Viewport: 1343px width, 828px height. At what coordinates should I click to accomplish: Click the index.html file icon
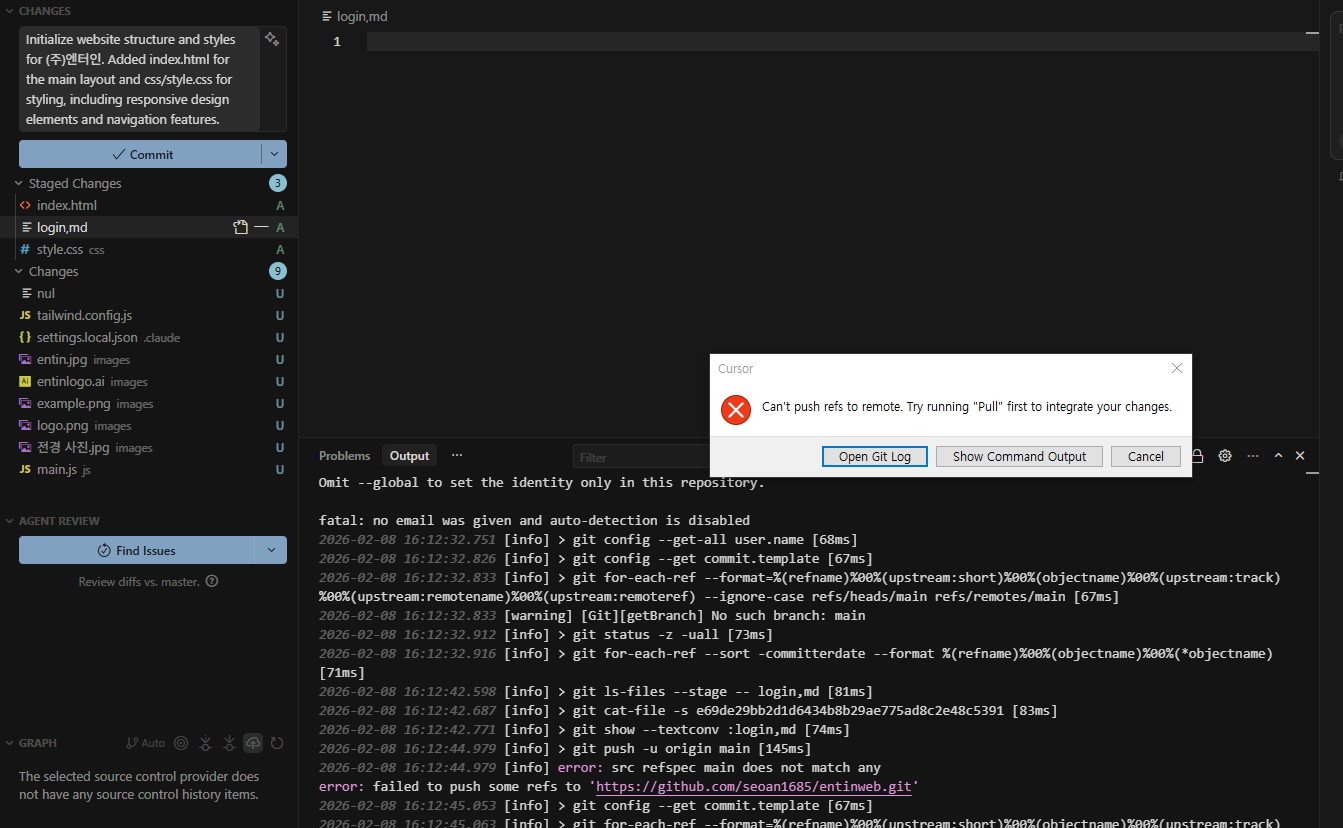click(25, 205)
